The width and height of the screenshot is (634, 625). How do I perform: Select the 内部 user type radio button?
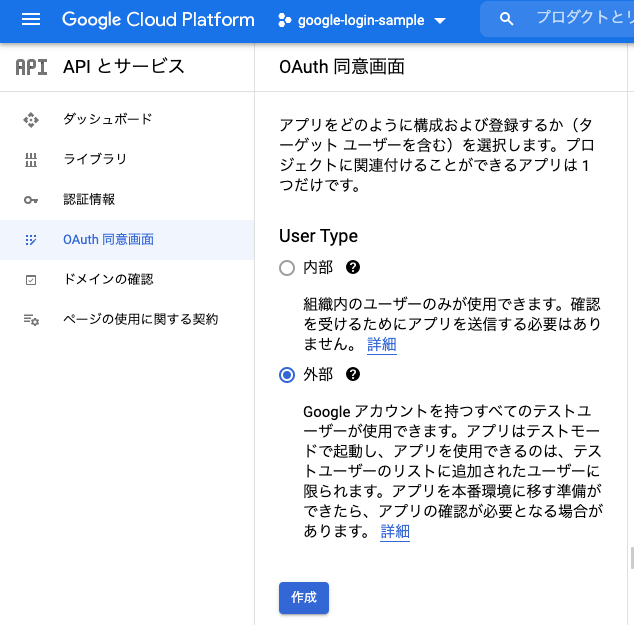click(287, 268)
